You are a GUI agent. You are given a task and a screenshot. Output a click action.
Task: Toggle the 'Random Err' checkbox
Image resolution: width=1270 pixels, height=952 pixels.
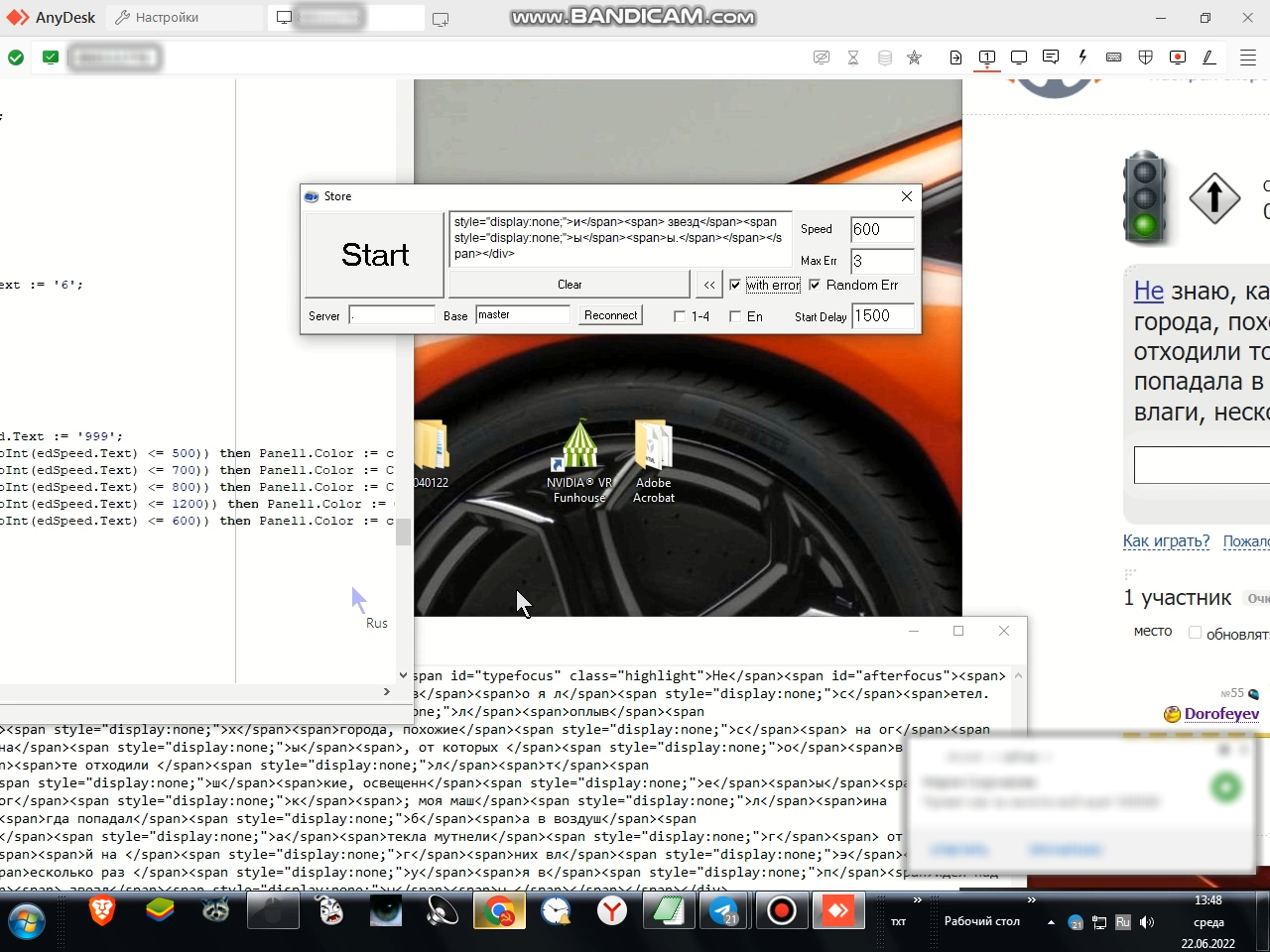tap(815, 285)
